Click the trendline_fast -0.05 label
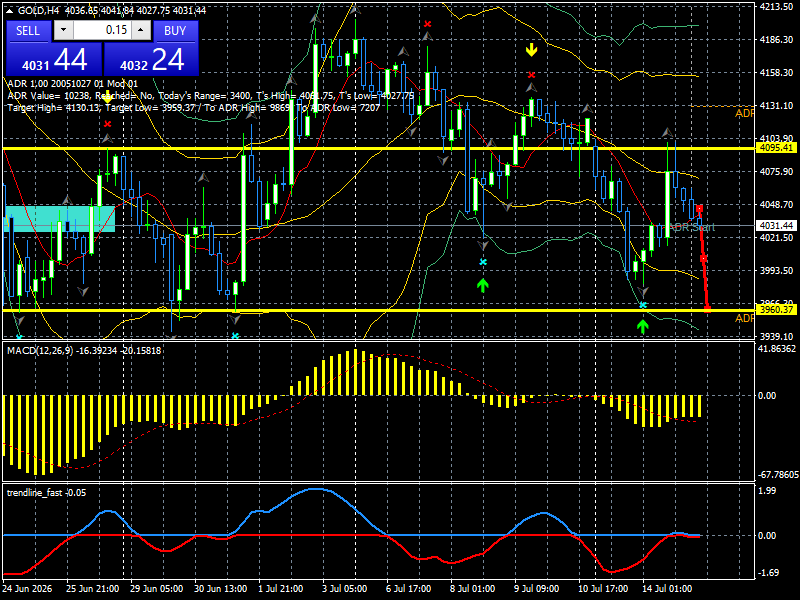 pyautogui.click(x=46, y=493)
